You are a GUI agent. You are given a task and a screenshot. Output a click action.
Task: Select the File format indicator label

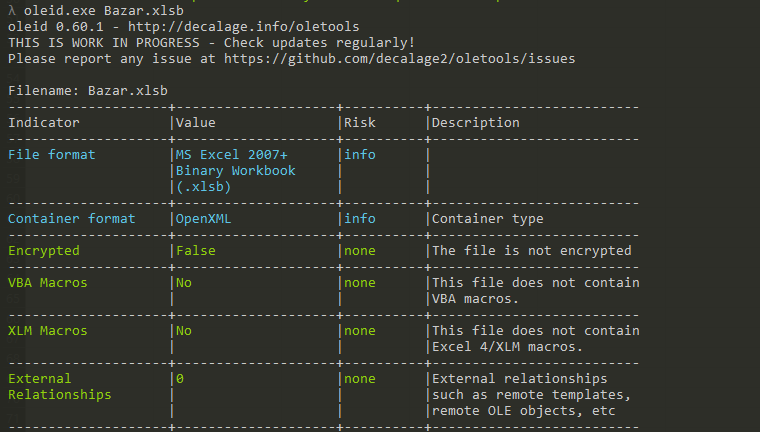(52, 155)
